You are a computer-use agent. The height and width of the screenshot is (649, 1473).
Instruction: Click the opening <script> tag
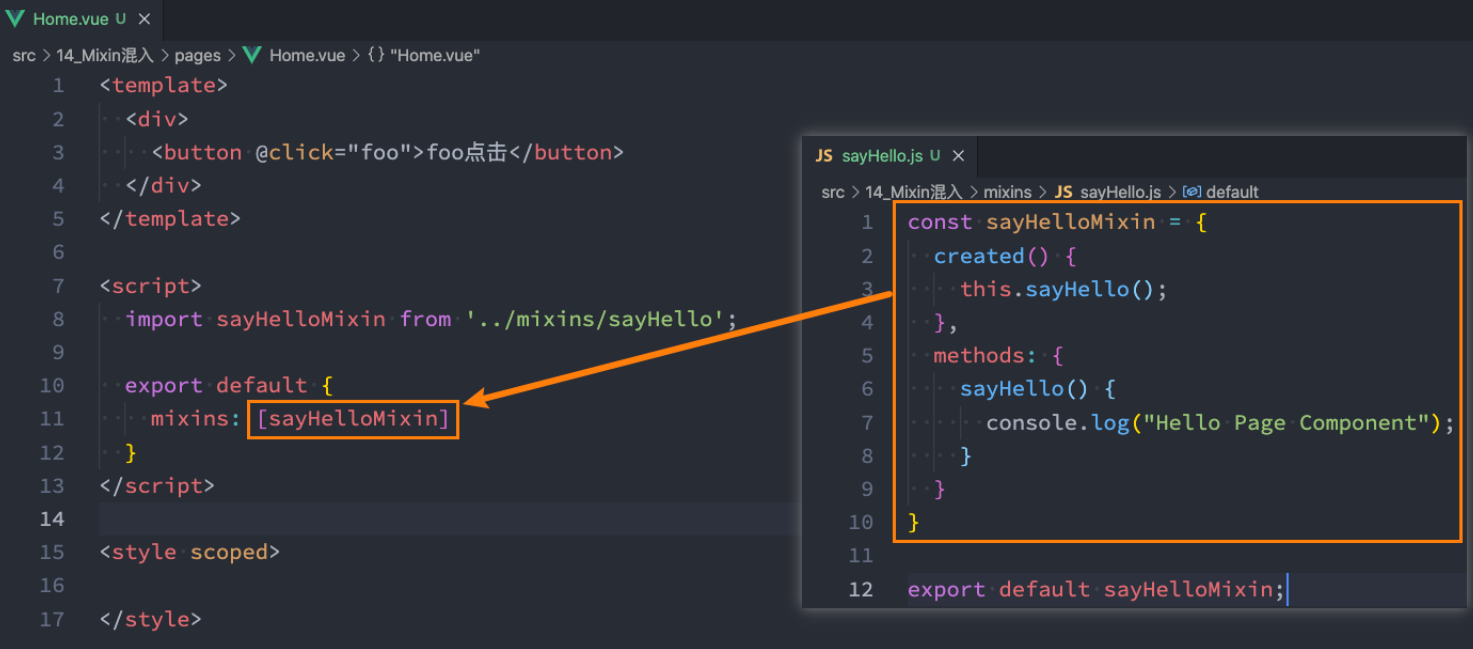coord(151,286)
